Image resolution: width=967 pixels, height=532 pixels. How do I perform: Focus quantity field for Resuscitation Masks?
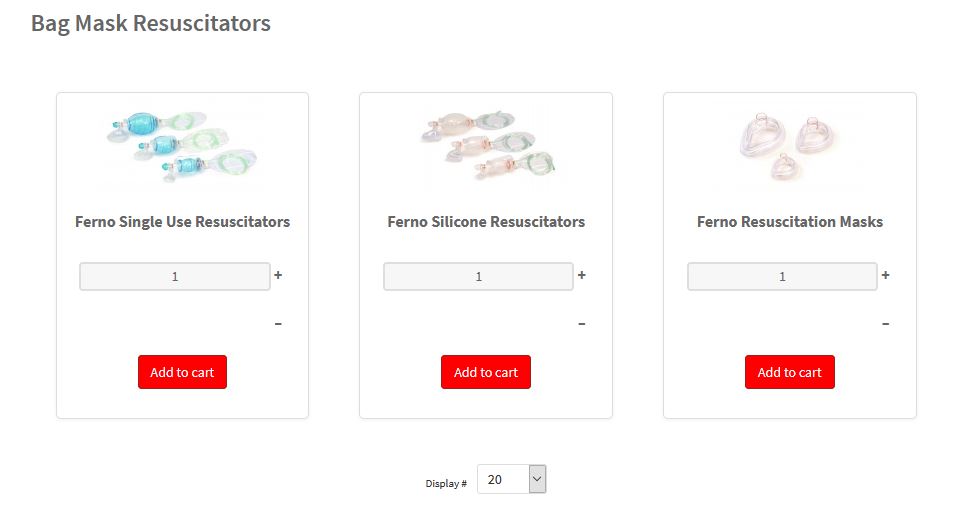[x=783, y=276]
